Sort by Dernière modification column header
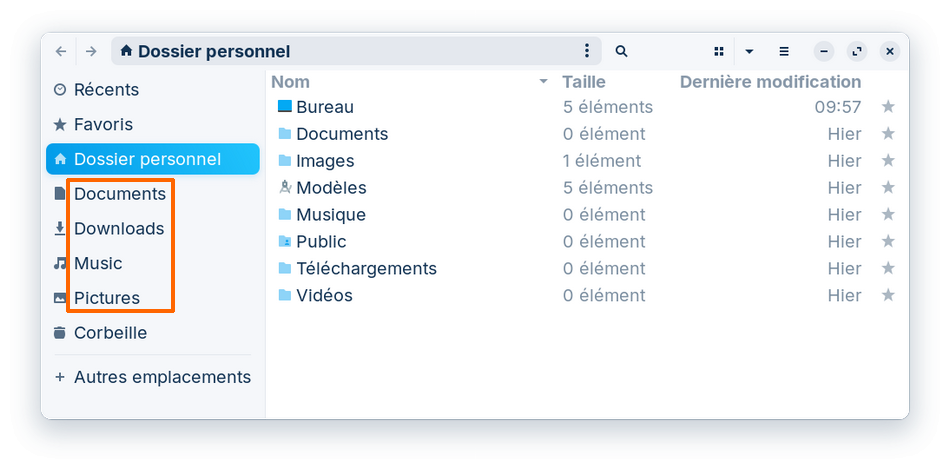Screen dimensions: 950x469 (x=770, y=82)
